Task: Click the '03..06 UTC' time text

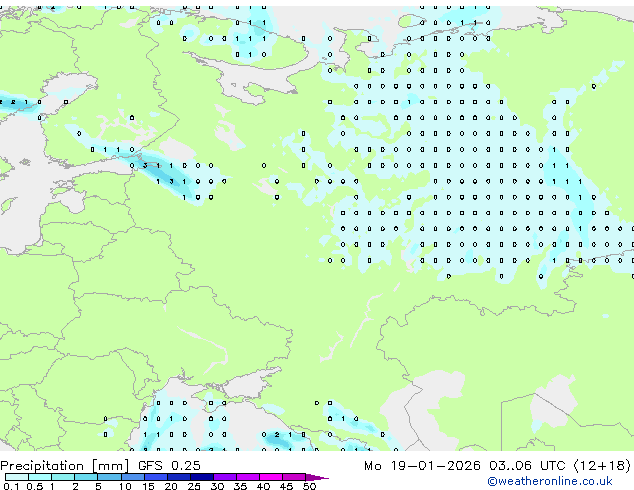Action: pos(527,466)
